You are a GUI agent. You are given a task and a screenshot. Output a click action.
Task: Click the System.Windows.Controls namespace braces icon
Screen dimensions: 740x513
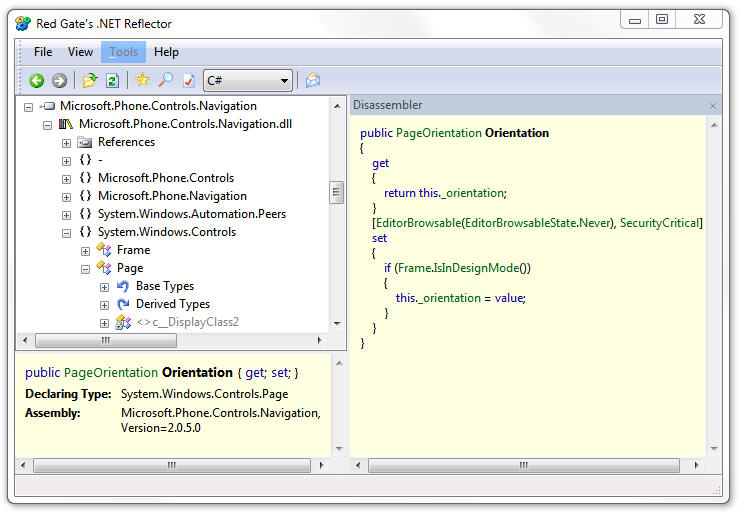pyautogui.click(x=85, y=232)
